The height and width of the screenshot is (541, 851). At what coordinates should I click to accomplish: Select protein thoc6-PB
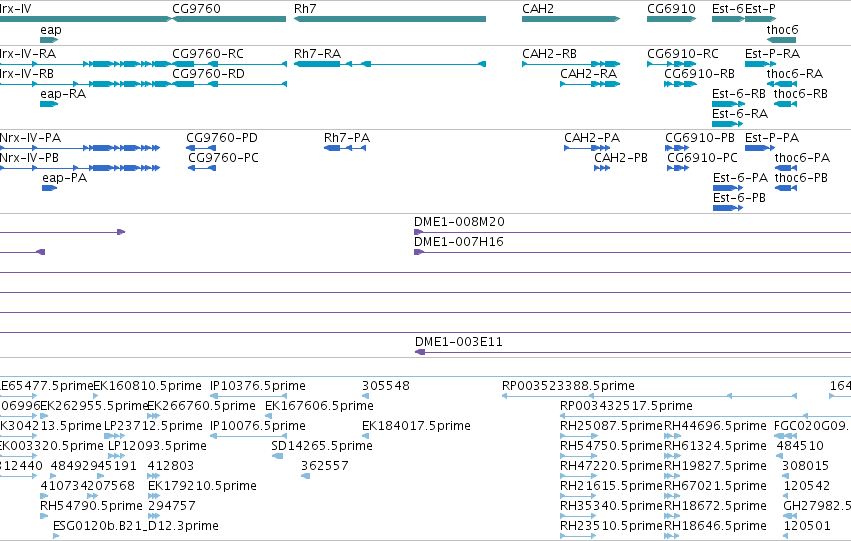point(786,188)
